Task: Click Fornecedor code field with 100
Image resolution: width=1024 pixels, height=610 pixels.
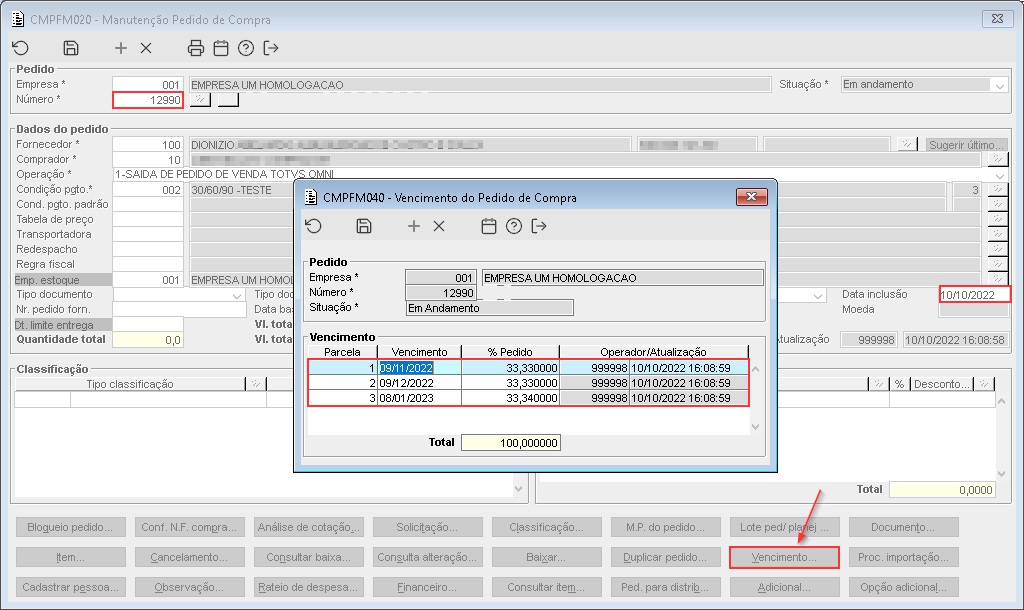Action: (x=148, y=144)
